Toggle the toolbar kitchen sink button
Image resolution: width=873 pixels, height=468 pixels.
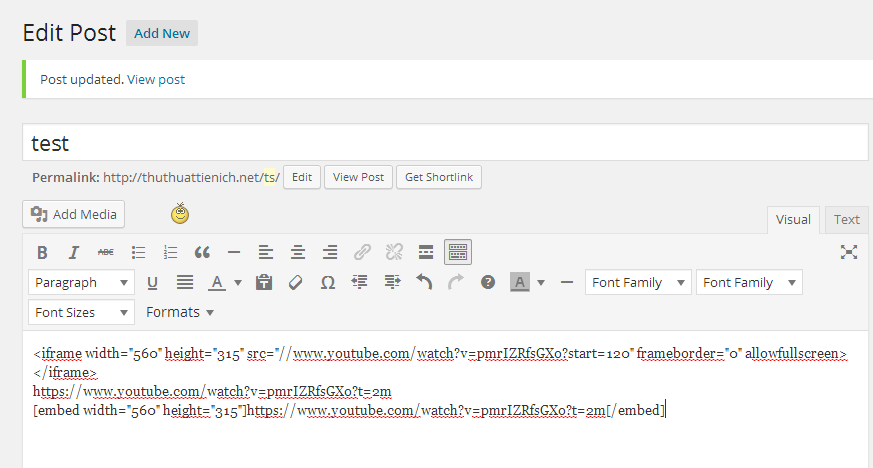tap(458, 252)
